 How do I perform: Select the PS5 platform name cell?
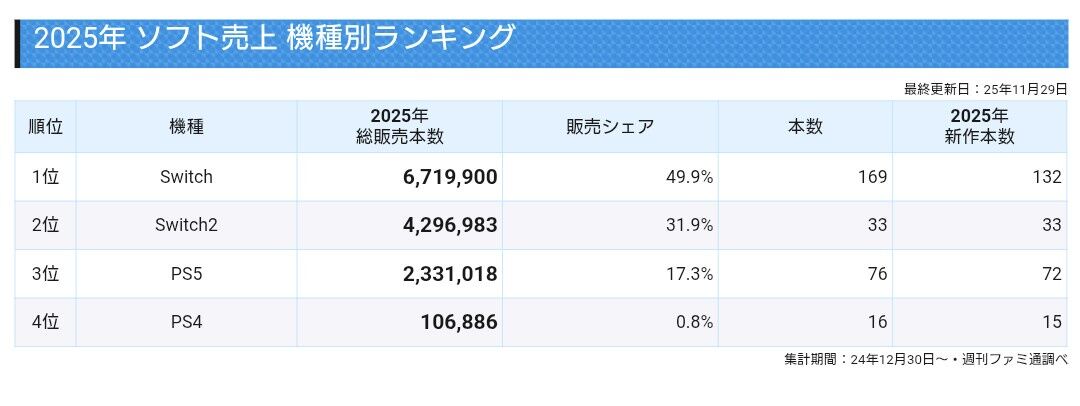[x=186, y=274]
